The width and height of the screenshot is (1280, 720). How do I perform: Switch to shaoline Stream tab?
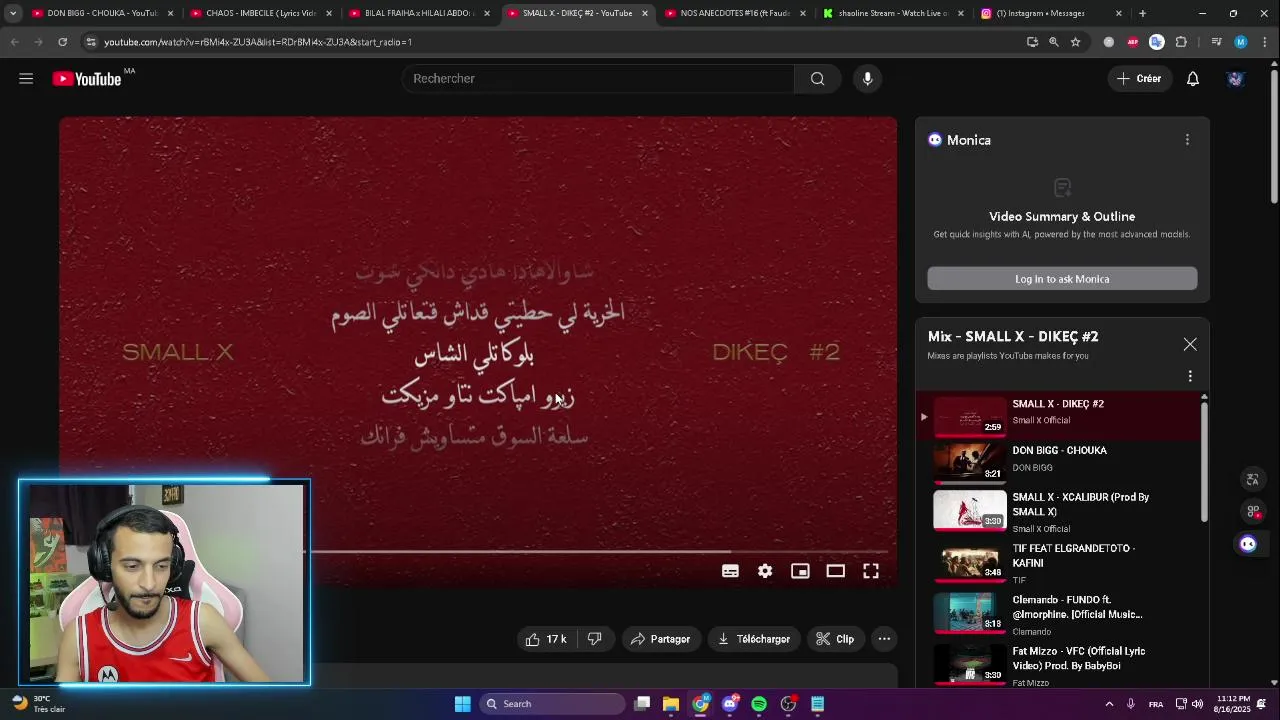892,13
